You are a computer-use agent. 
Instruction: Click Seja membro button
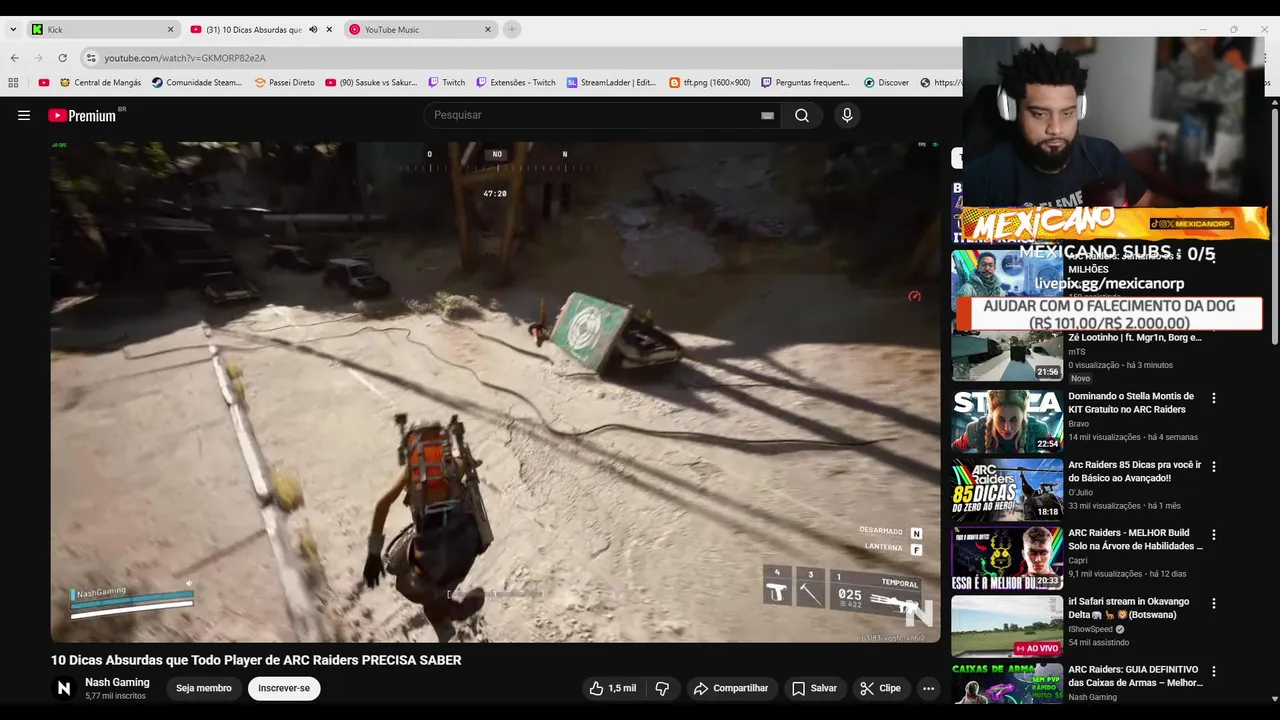tap(204, 688)
